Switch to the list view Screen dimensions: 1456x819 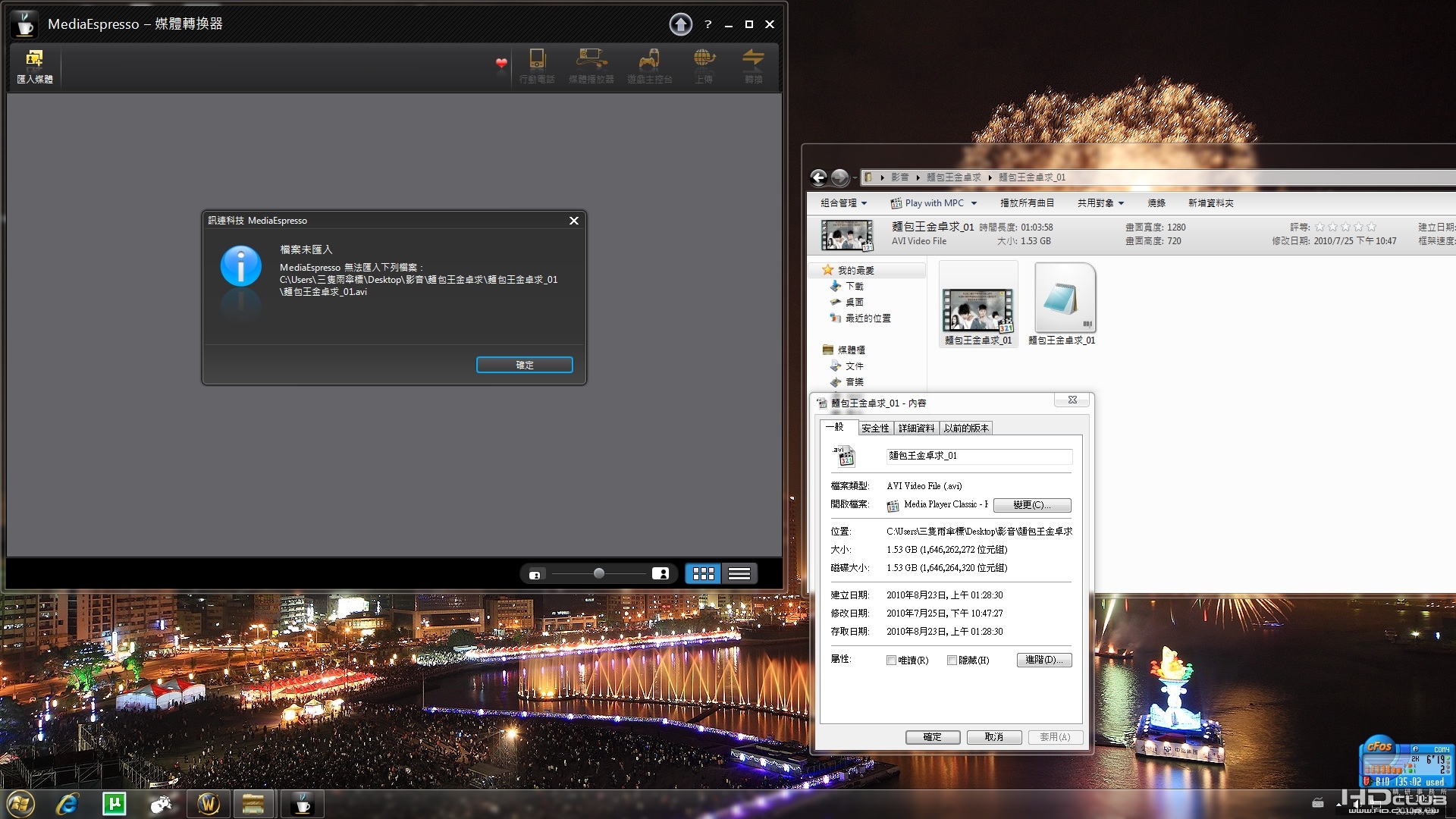(739, 574)
